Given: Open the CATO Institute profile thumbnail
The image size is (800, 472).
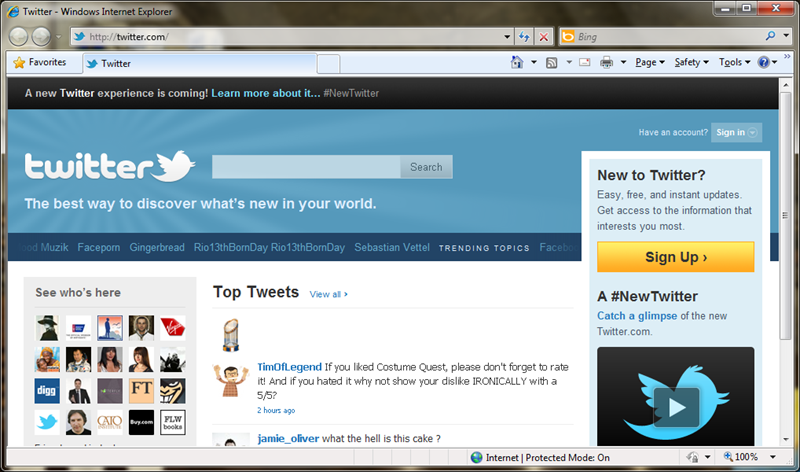Looking at the screenshot, I should (x=110, y=423).
